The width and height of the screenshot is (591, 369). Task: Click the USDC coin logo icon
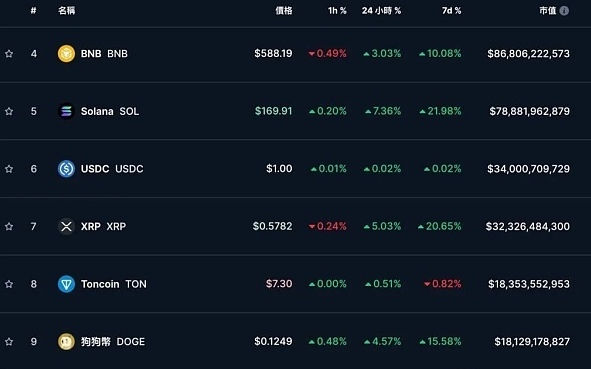point(66,169)
